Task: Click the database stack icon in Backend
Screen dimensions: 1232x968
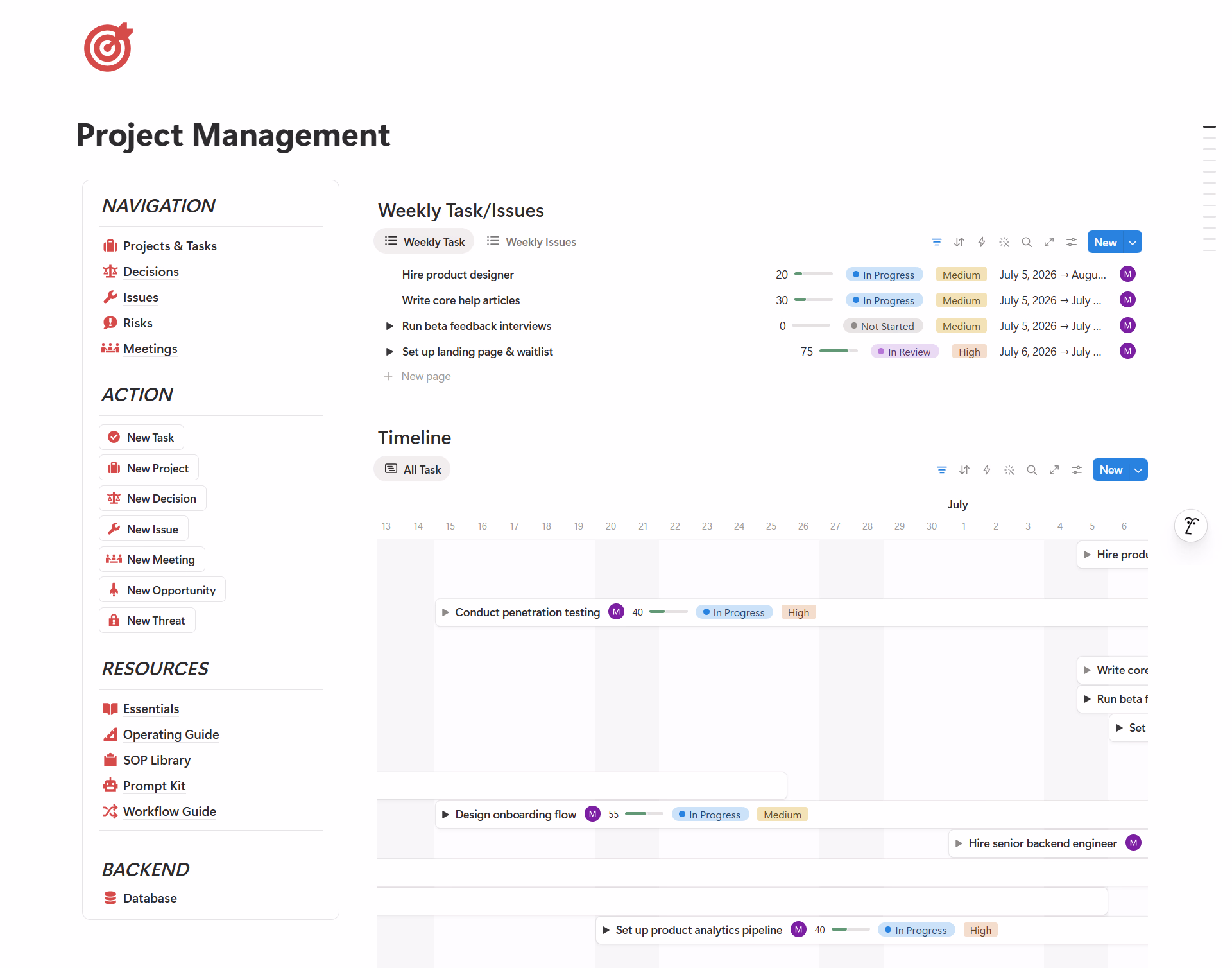Action: click(x=110, y=898)
